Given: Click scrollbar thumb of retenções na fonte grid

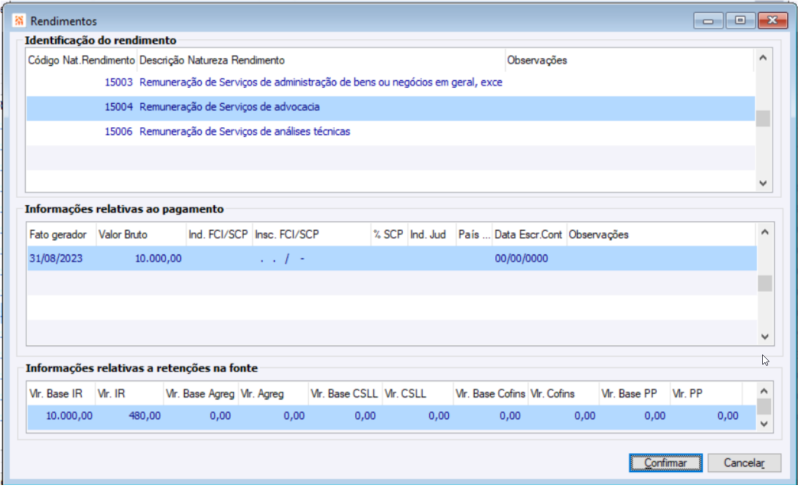Looking at the screenshot, I should point(764,407).
